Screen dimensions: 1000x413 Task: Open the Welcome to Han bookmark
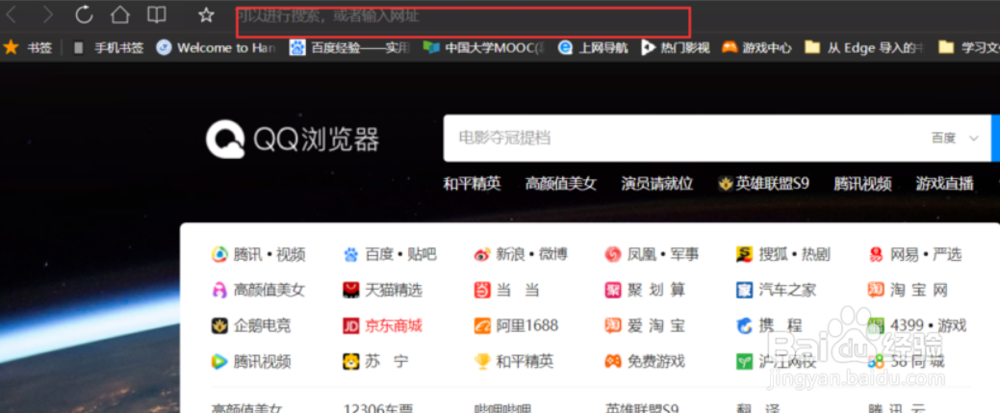pos(216,48)
